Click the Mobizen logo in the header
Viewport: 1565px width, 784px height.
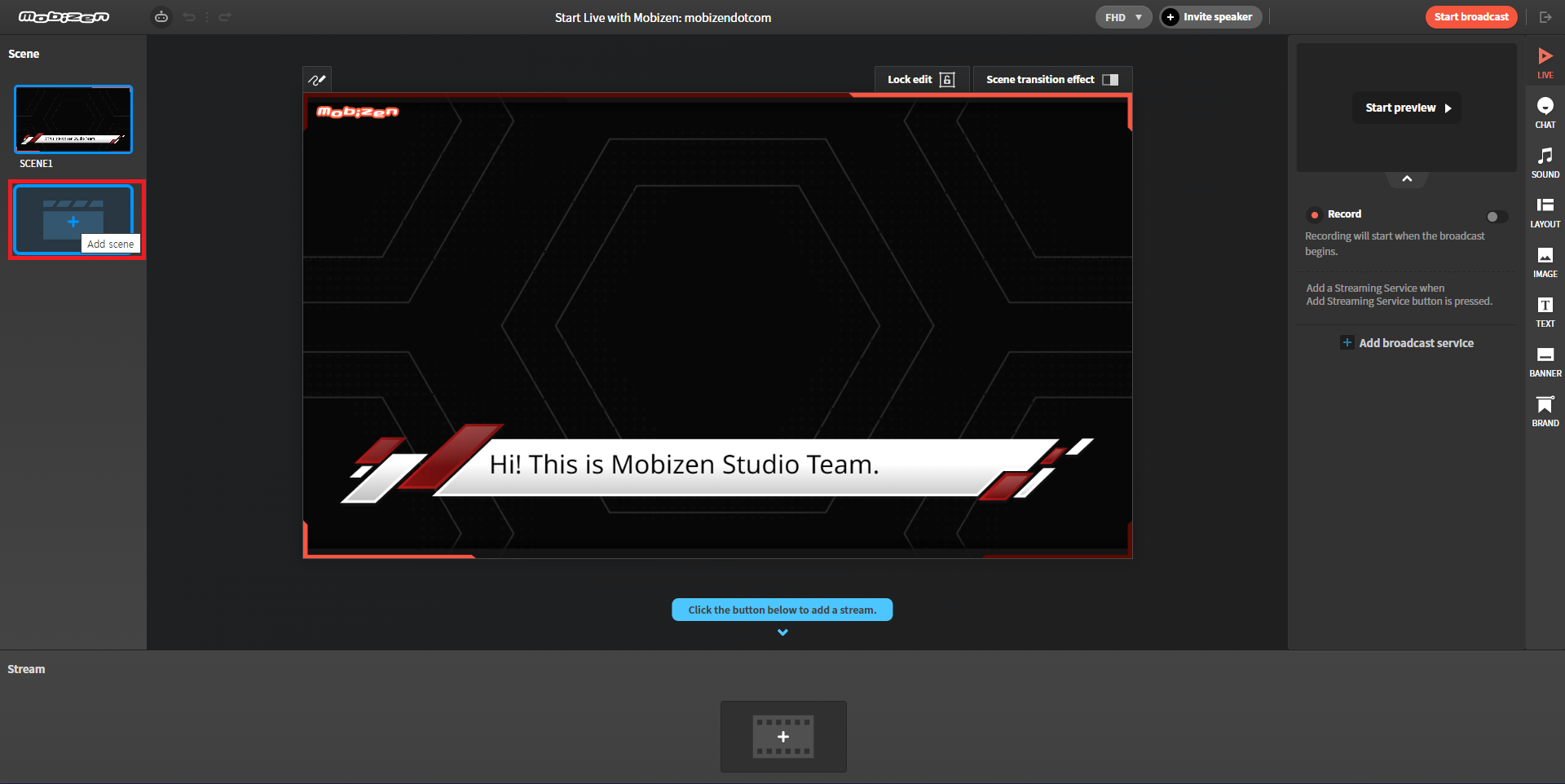[x=64, y=17]
